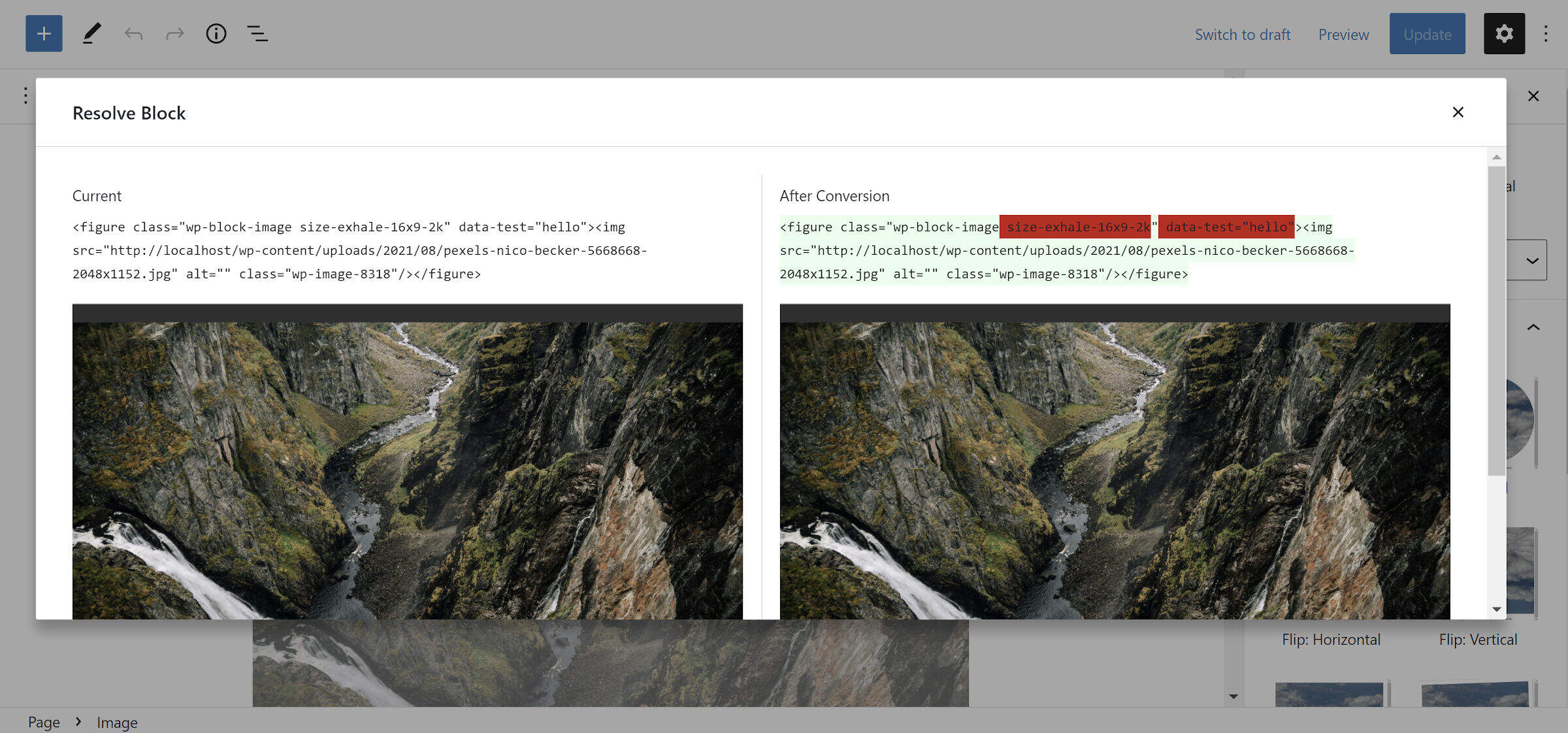Click the blue add block plus button
Image resolution: width=1568 pixels, height=733 pixels.
[x=44, y=33]
